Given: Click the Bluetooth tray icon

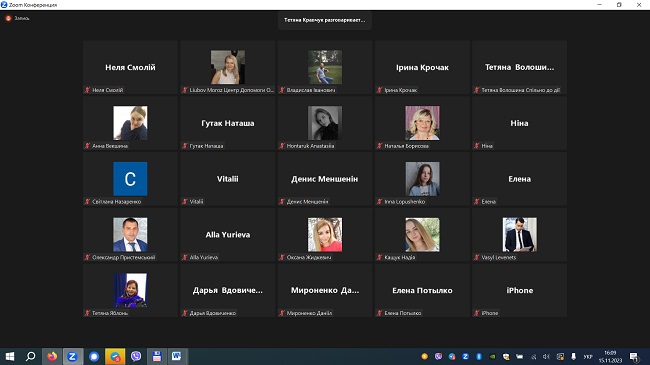Looking at the screenshot, I should (479, 356).
